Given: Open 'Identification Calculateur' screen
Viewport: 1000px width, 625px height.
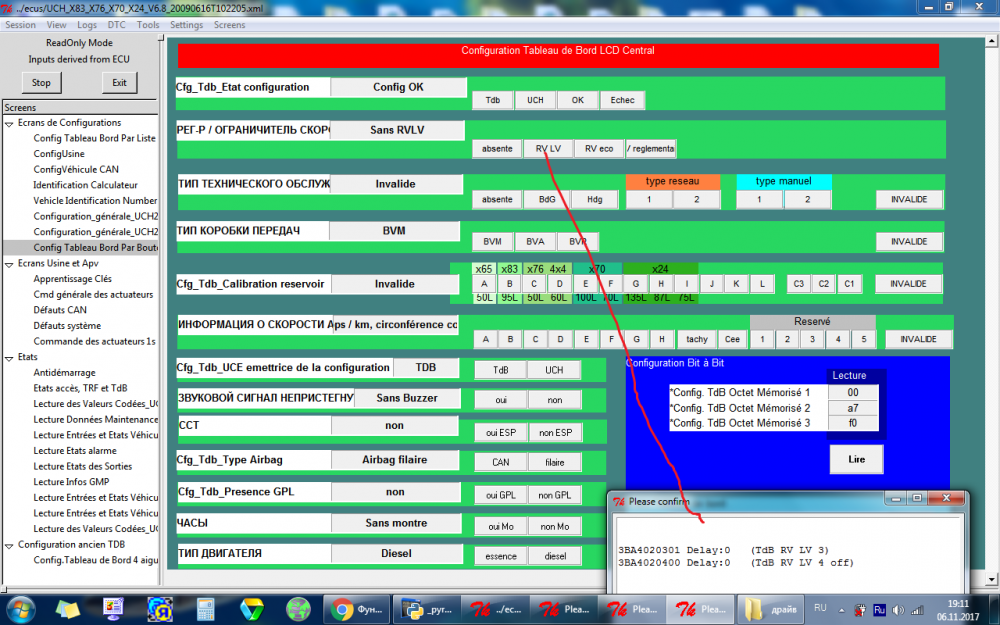Looking at the screenshot, I should tap(85, 185).
